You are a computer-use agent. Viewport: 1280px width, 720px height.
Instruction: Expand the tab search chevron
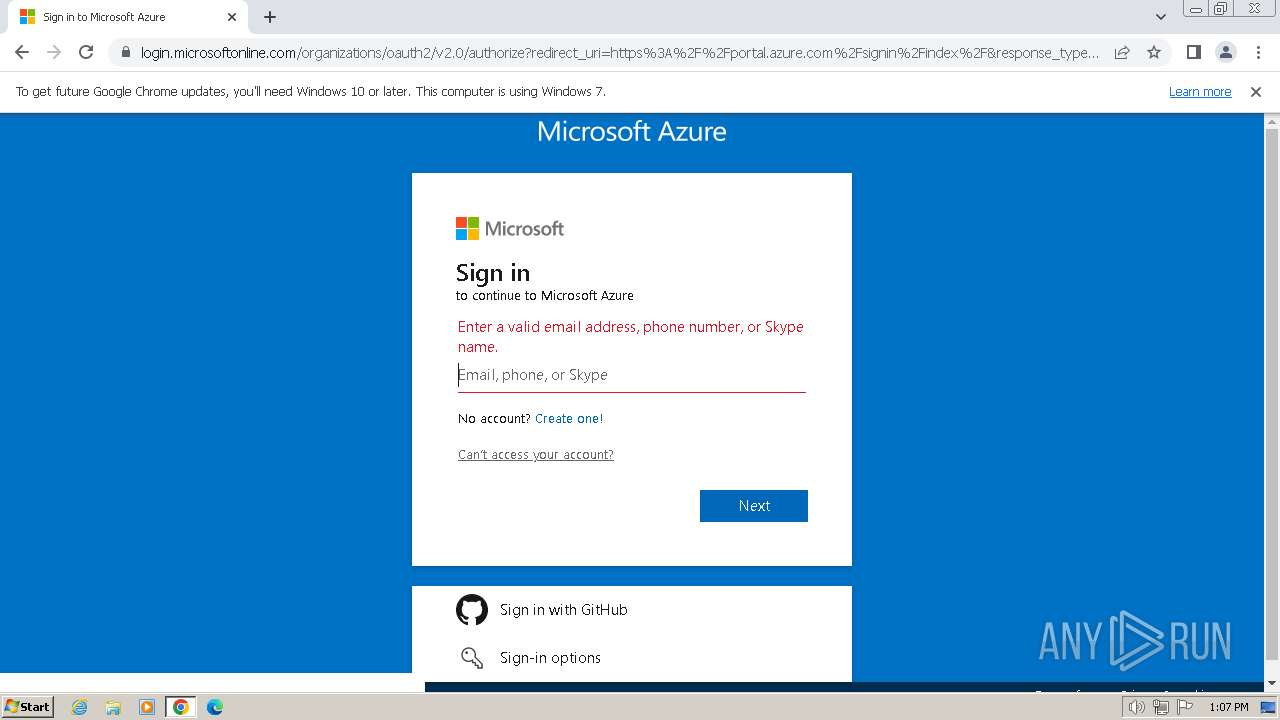point(1160,17)
